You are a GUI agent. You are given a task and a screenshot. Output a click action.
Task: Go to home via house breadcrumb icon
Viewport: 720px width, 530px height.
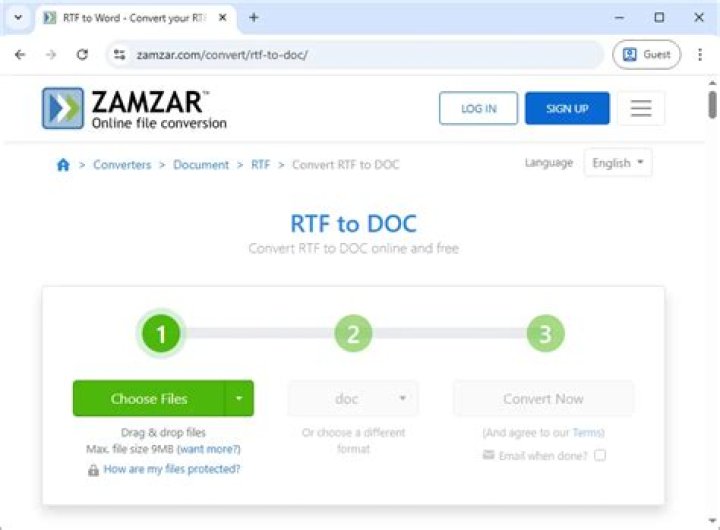click(63, 164)
